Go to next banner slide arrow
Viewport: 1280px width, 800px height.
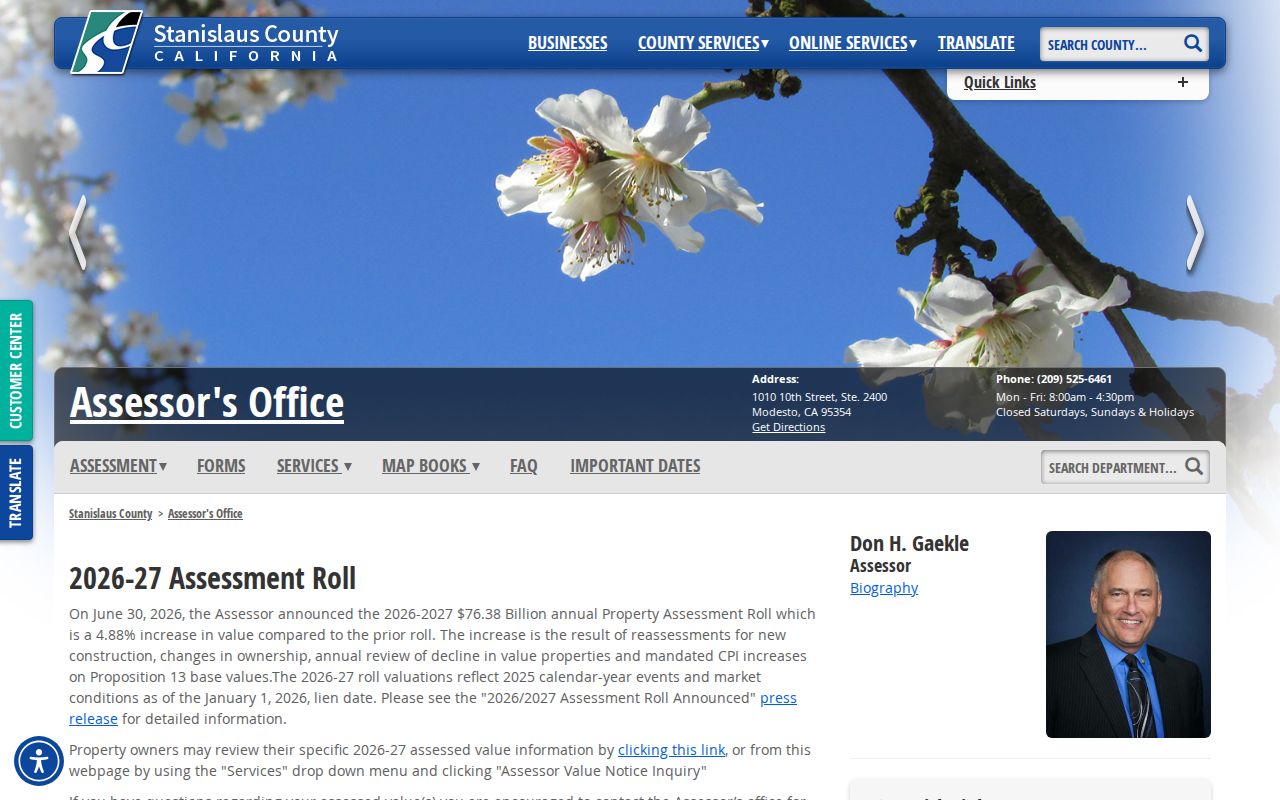(1195, 232)
